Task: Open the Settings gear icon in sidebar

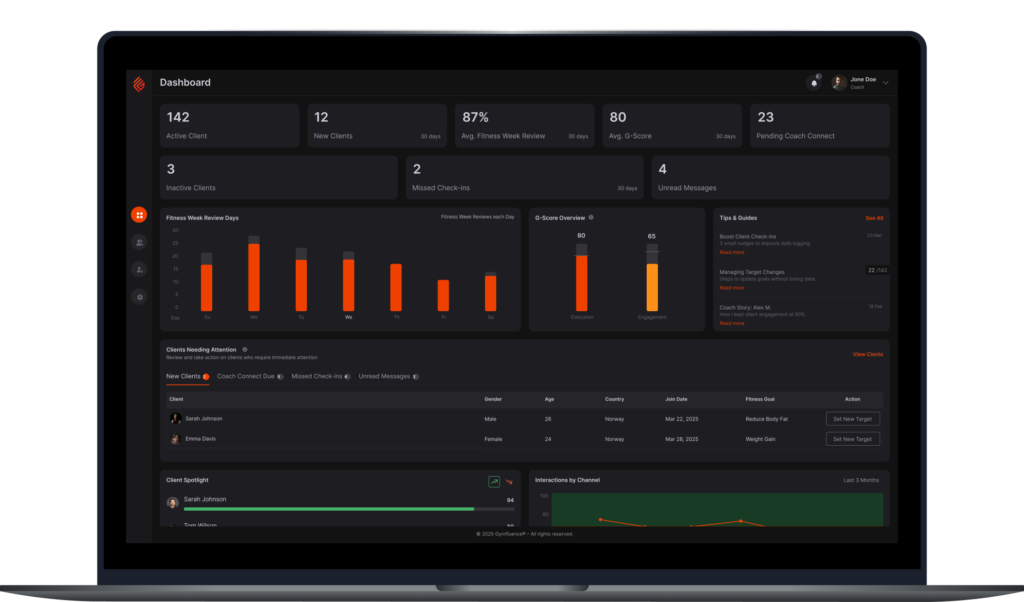Action: [x=139, y=297]
